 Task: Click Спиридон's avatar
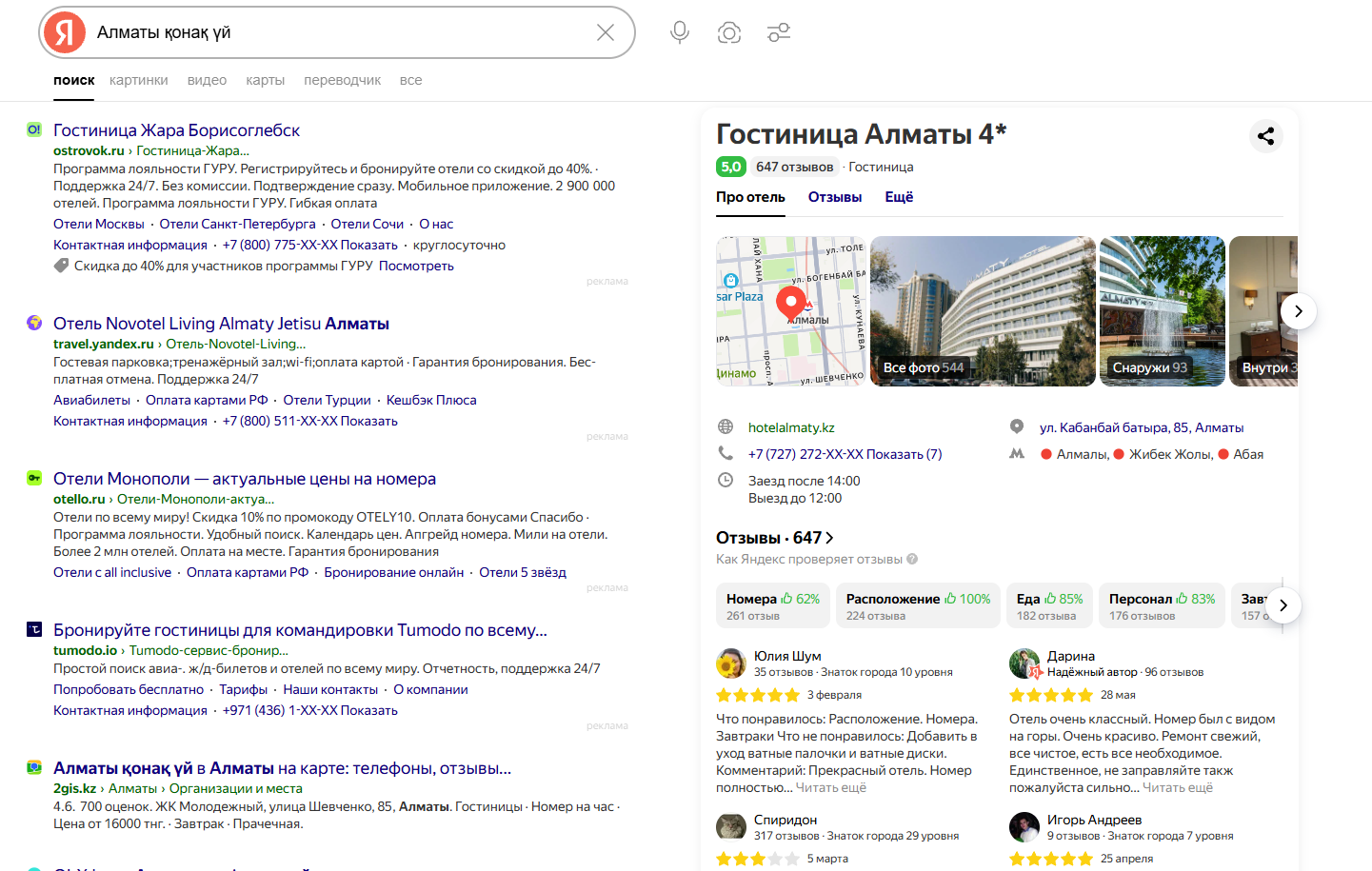pyautogui.click(x=731, y=827)
